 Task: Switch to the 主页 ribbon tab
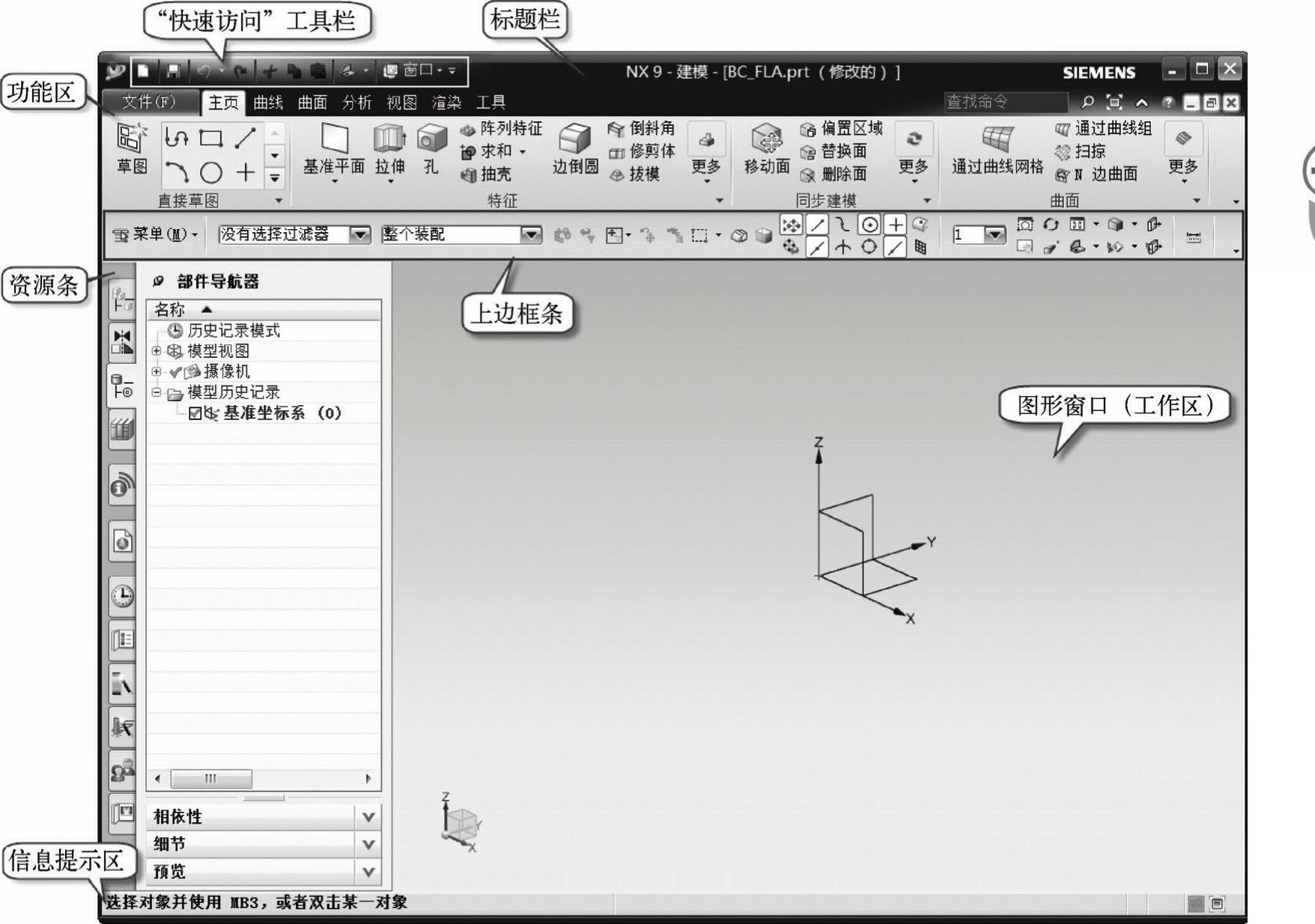(x=223, y=103)
